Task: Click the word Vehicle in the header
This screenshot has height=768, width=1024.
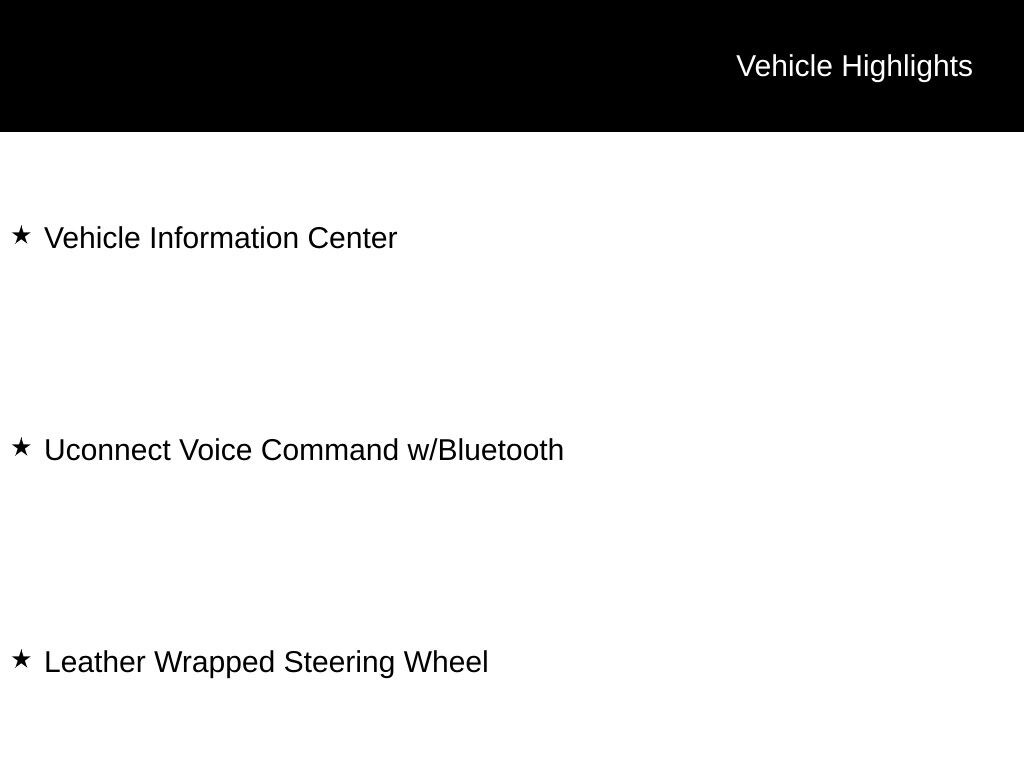Action: 784,67
